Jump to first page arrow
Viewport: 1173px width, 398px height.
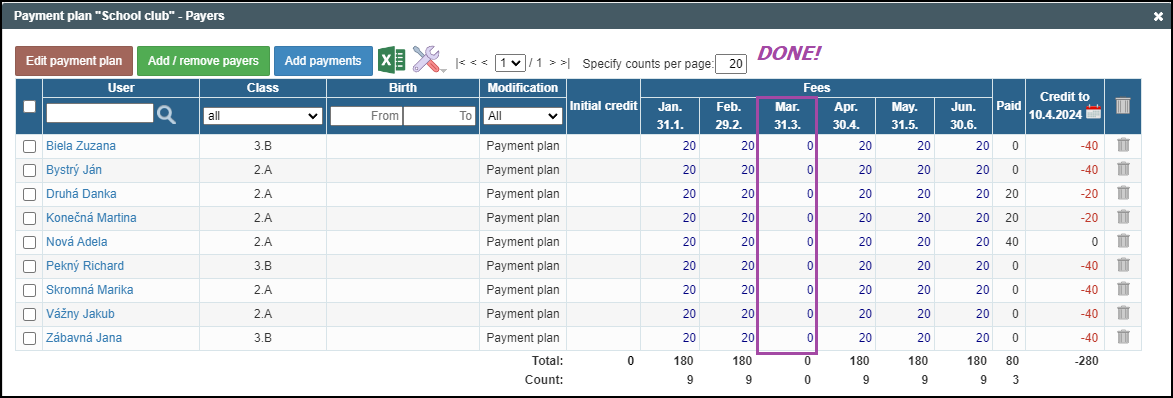pos(460,63)
